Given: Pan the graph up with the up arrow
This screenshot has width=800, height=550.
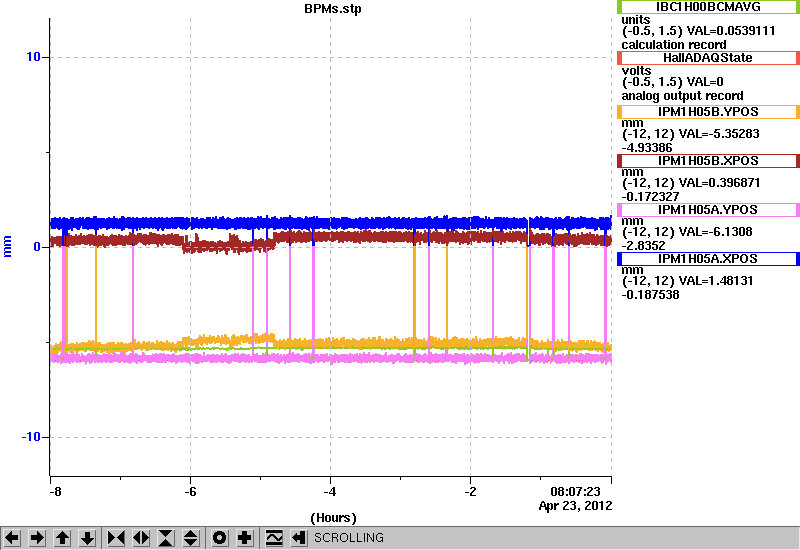Looking at the screenshot, I should [62, 538].
